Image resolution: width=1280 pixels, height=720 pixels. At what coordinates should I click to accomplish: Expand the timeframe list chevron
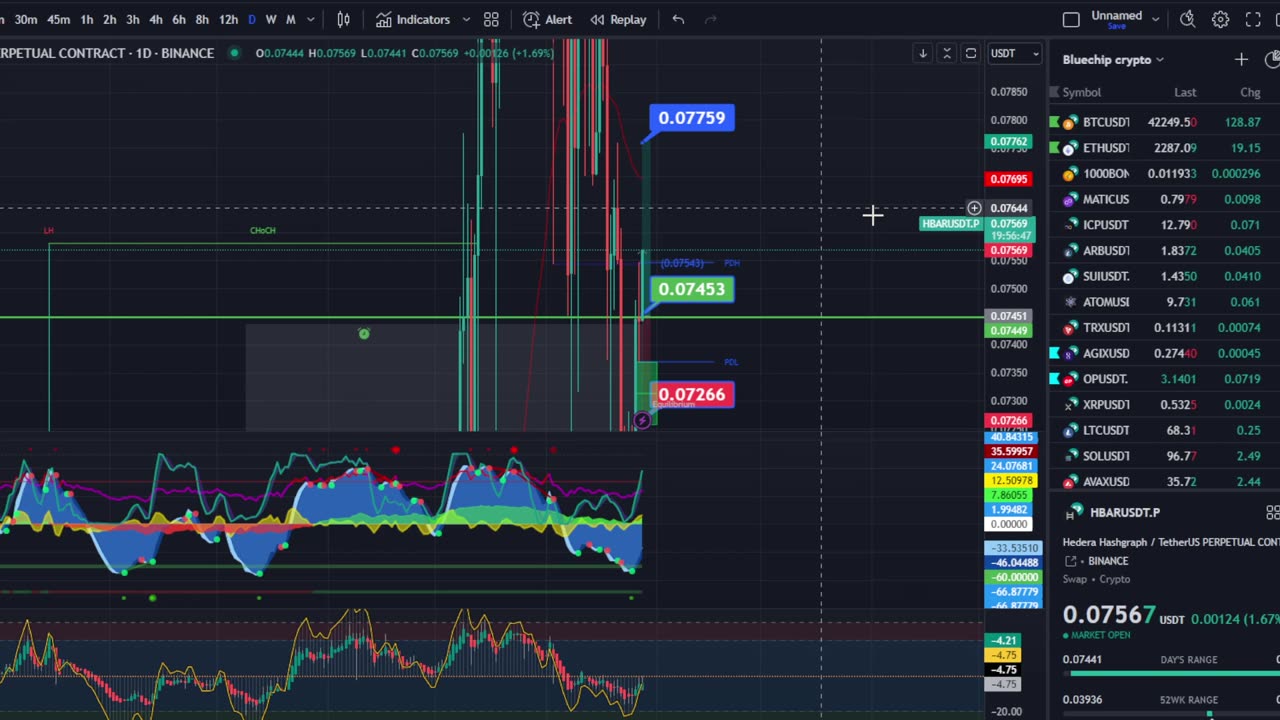click(x=311, y=19)
